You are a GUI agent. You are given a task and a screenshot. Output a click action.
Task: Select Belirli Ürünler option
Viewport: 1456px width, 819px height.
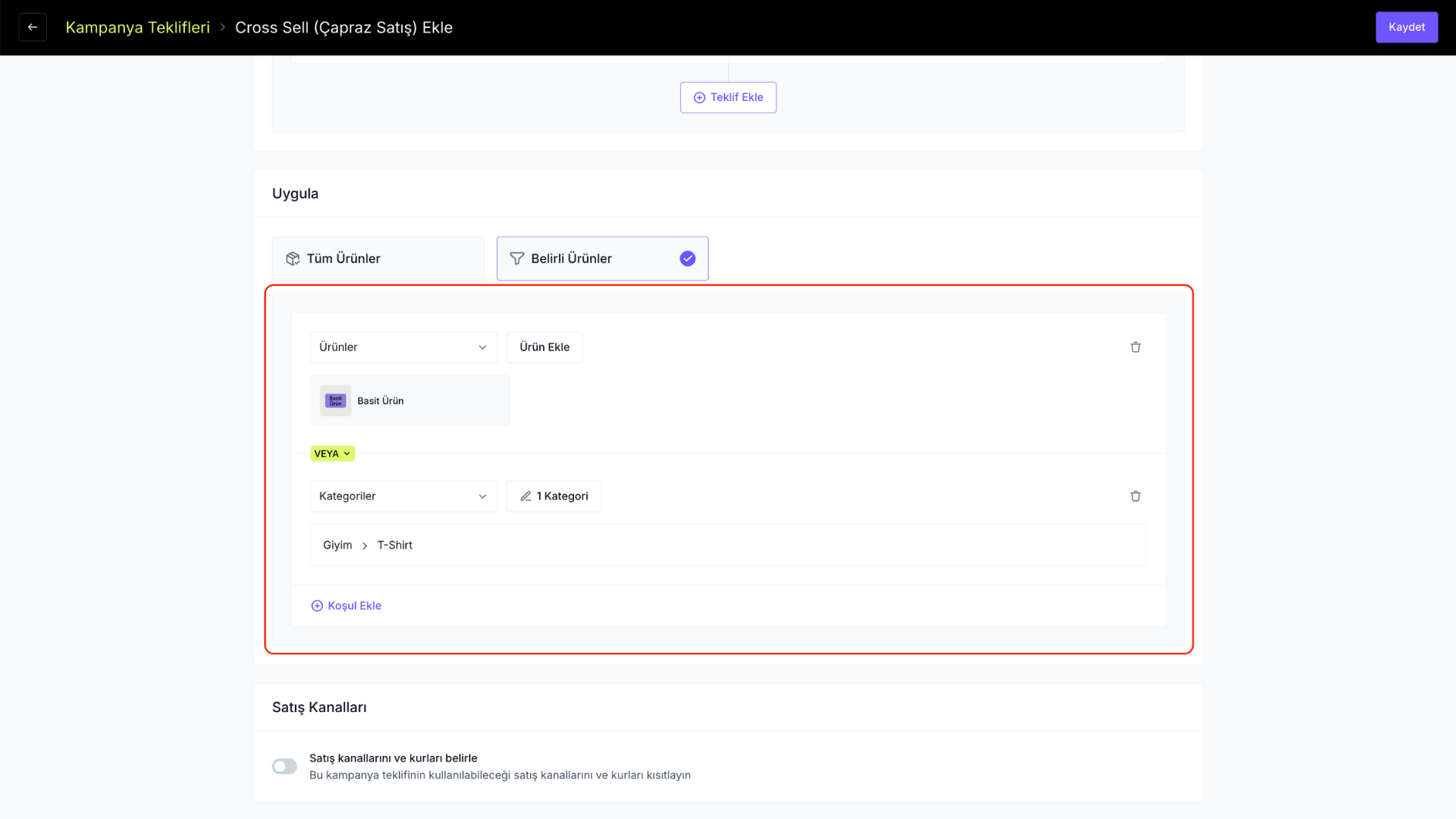point(602,259)
